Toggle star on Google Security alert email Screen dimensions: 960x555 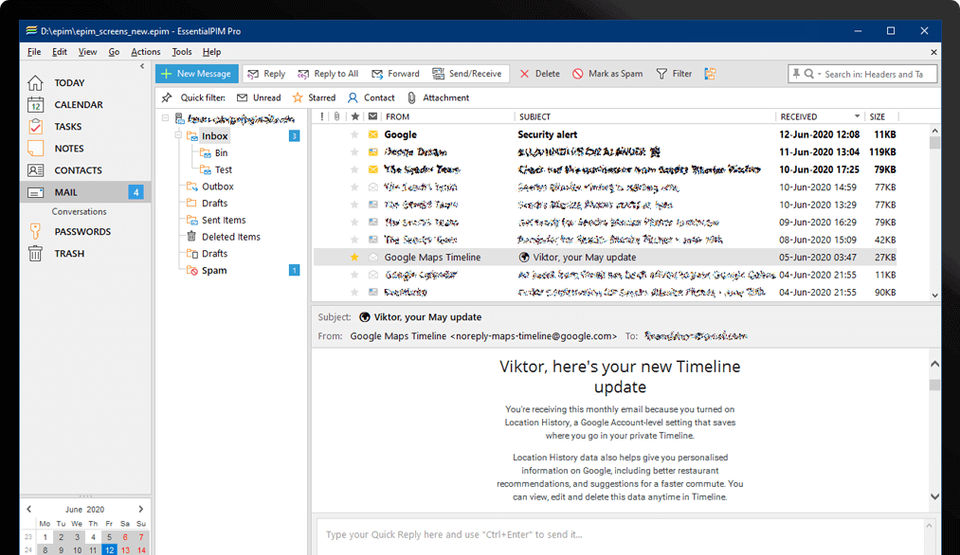354,135
